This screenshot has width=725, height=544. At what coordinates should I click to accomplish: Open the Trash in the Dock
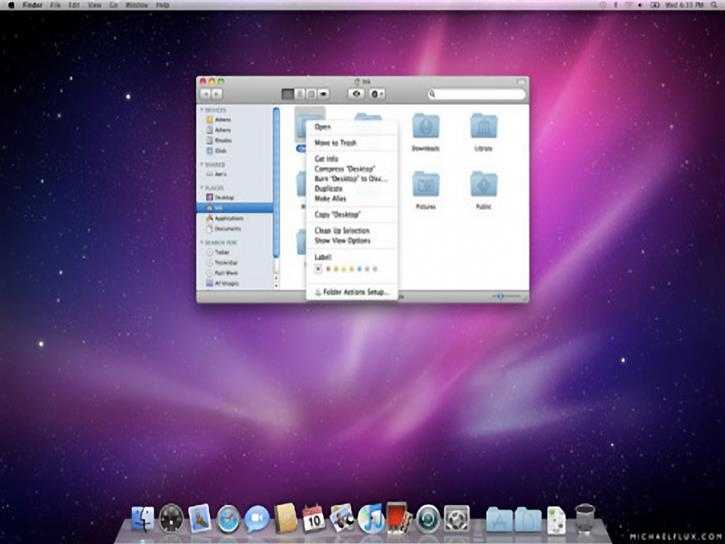[584, 519]
